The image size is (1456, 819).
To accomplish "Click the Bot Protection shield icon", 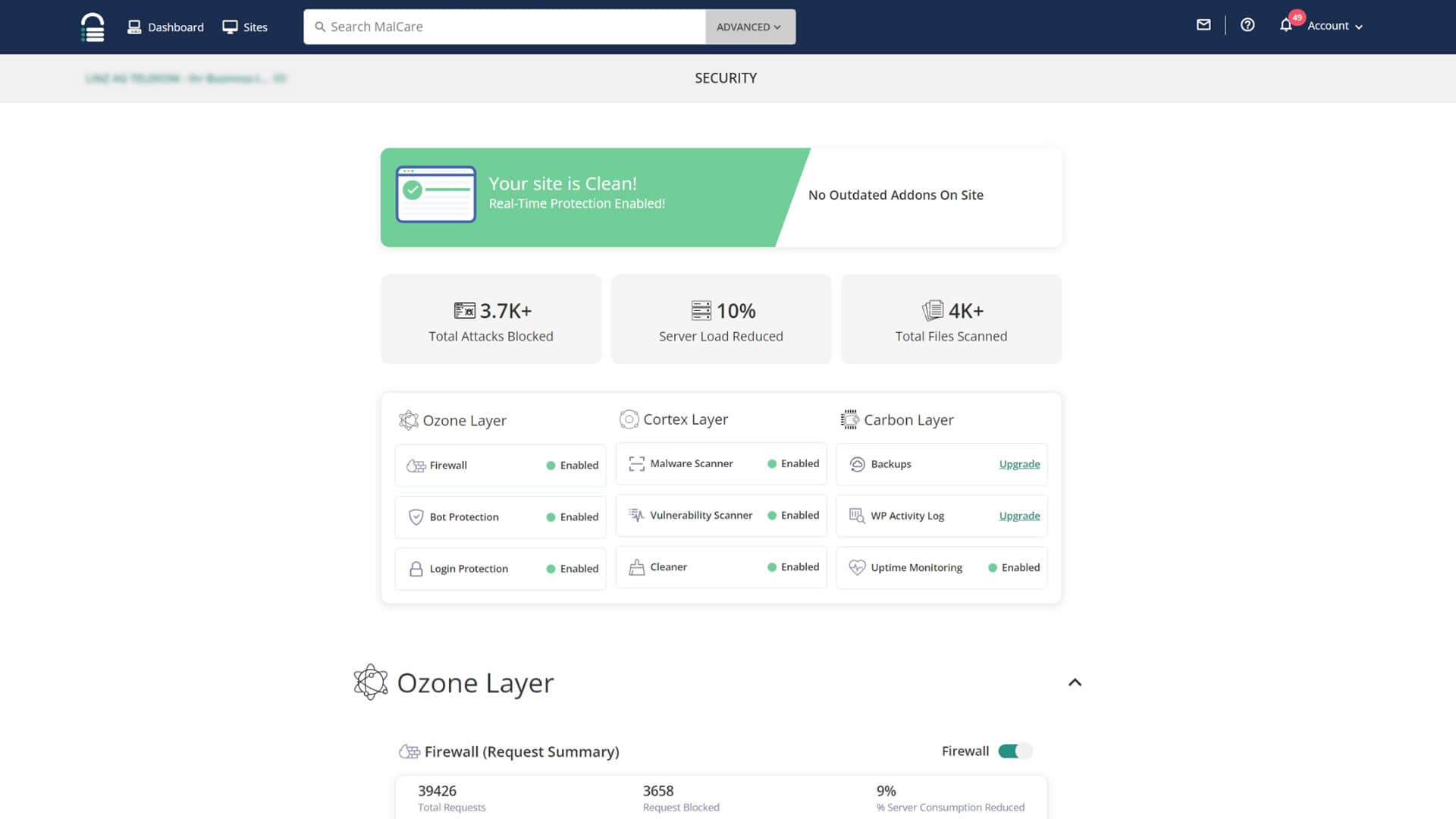I will tap(416, 517).
